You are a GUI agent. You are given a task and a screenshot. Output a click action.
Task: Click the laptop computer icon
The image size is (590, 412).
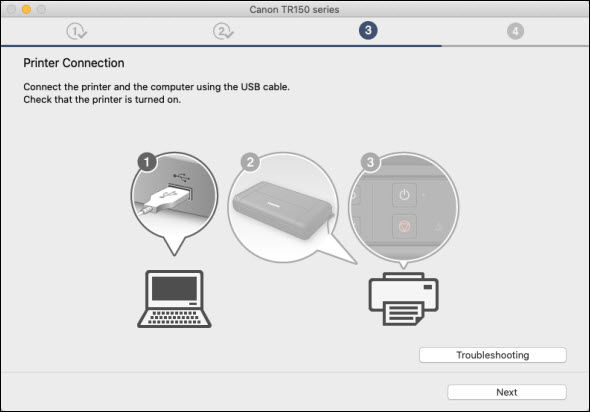(174, 299)
